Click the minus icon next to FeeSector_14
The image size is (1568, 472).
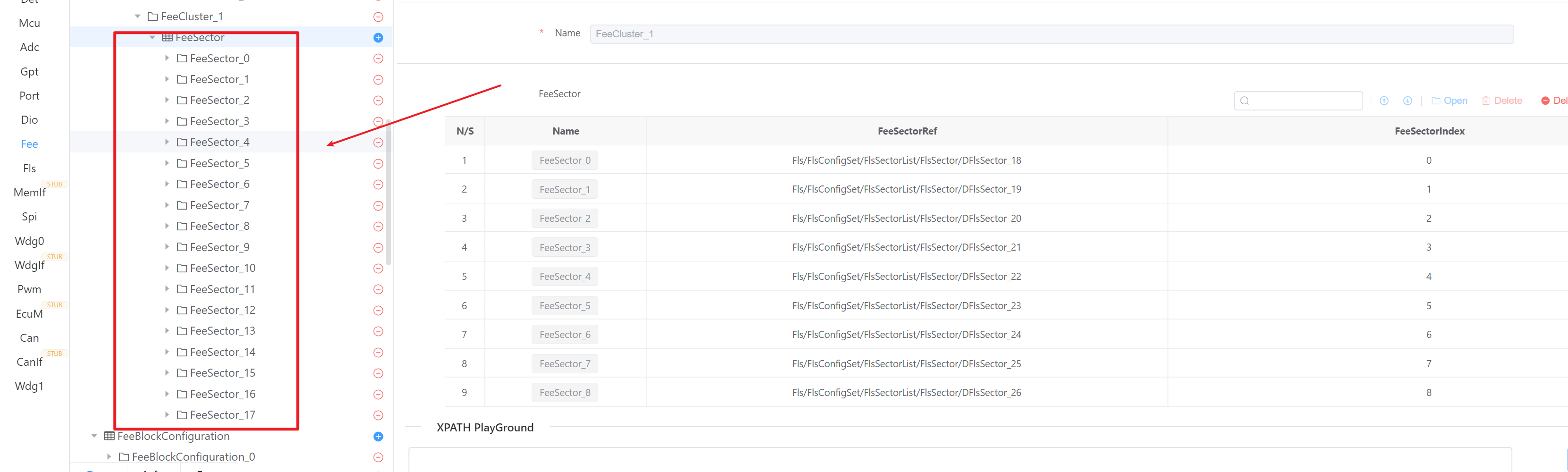click(x=378, y=353)
